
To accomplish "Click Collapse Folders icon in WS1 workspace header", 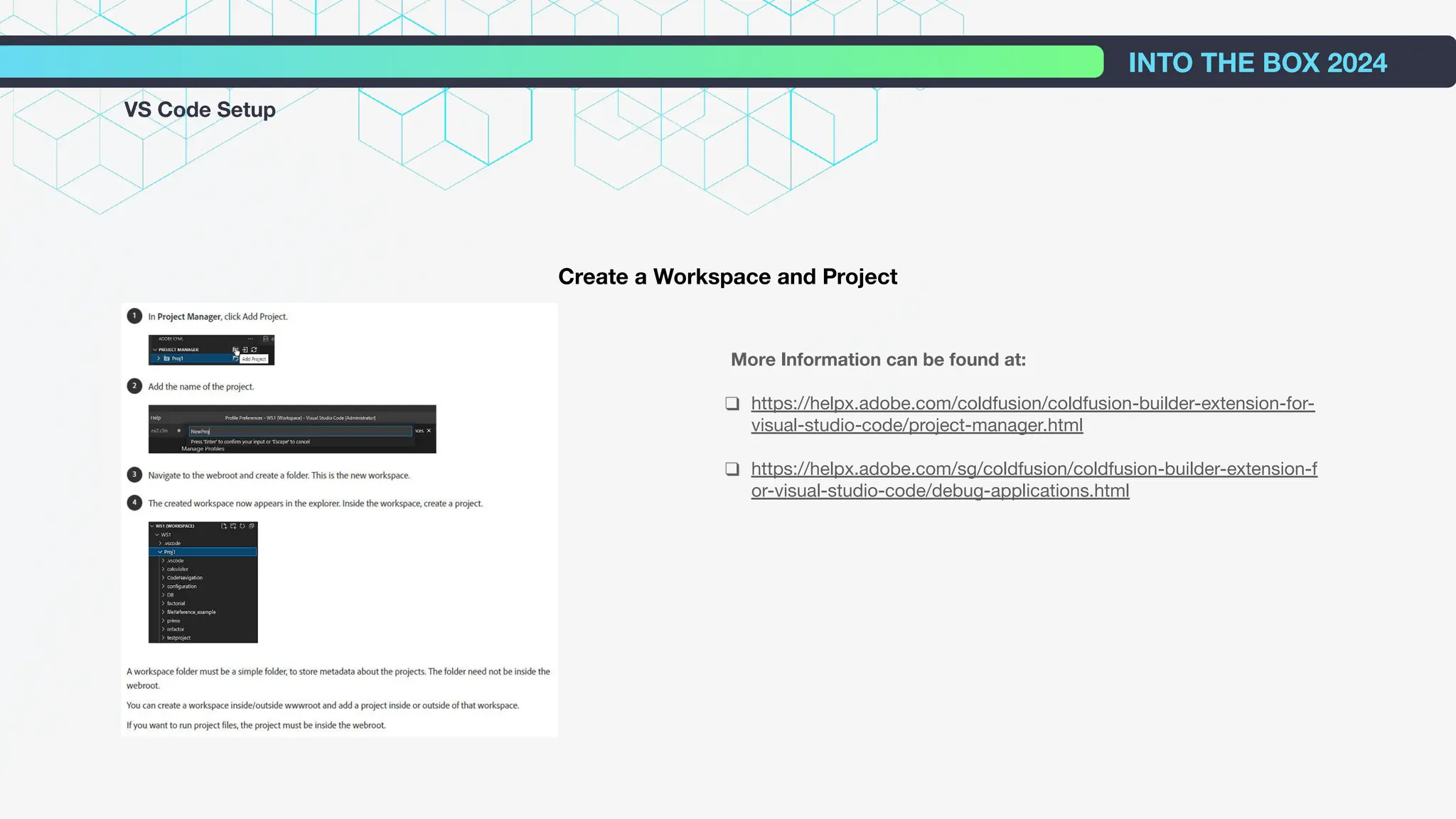I will click(252, 526).
